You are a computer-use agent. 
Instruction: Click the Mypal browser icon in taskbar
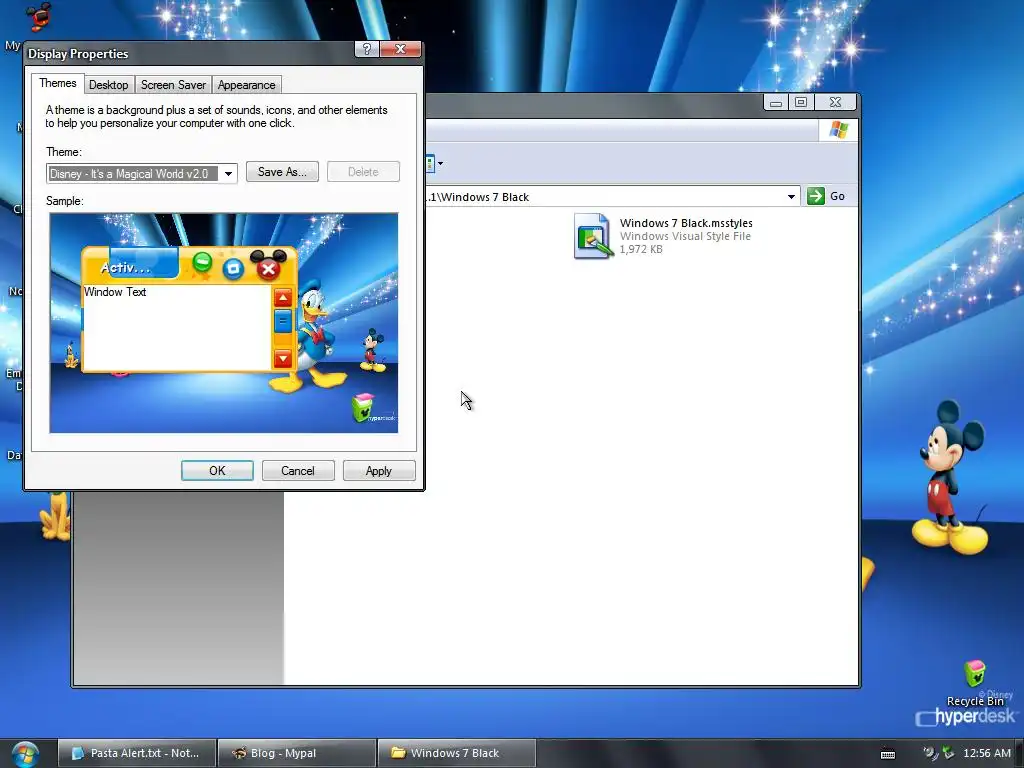tap(239, 753)
